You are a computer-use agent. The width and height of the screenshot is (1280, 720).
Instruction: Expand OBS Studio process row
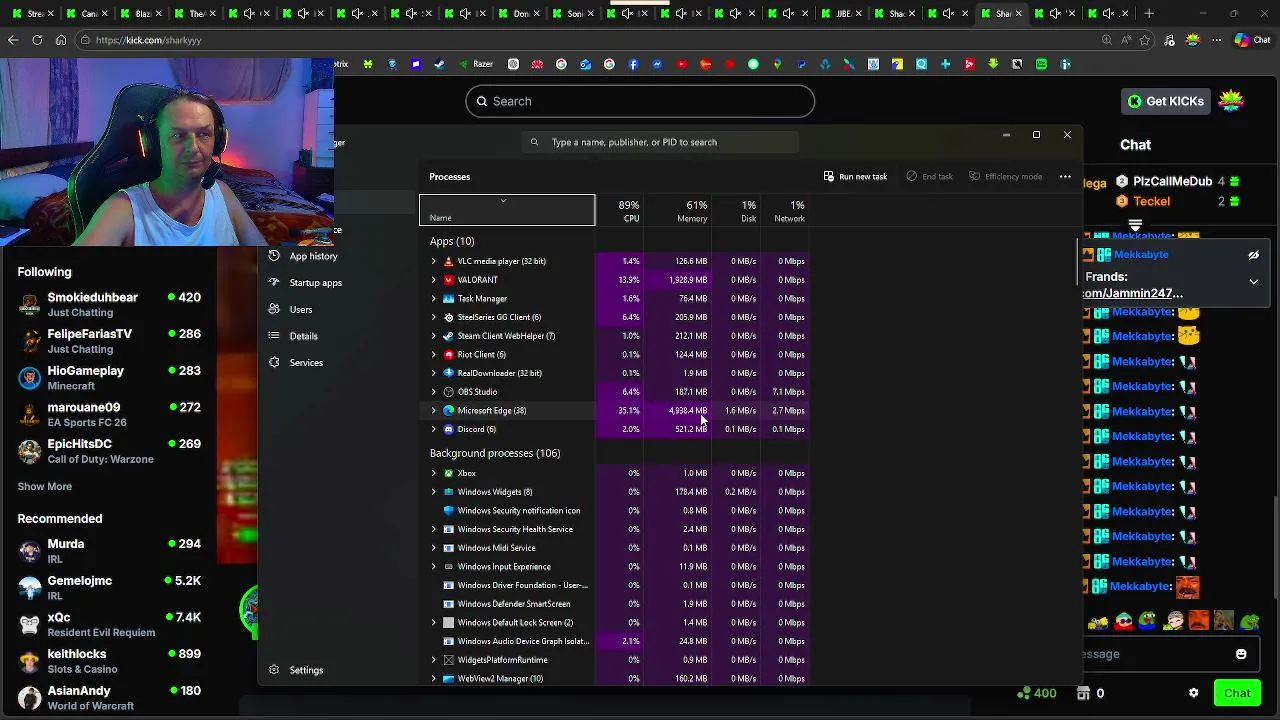pyautogui.click(x=433, y=392)
